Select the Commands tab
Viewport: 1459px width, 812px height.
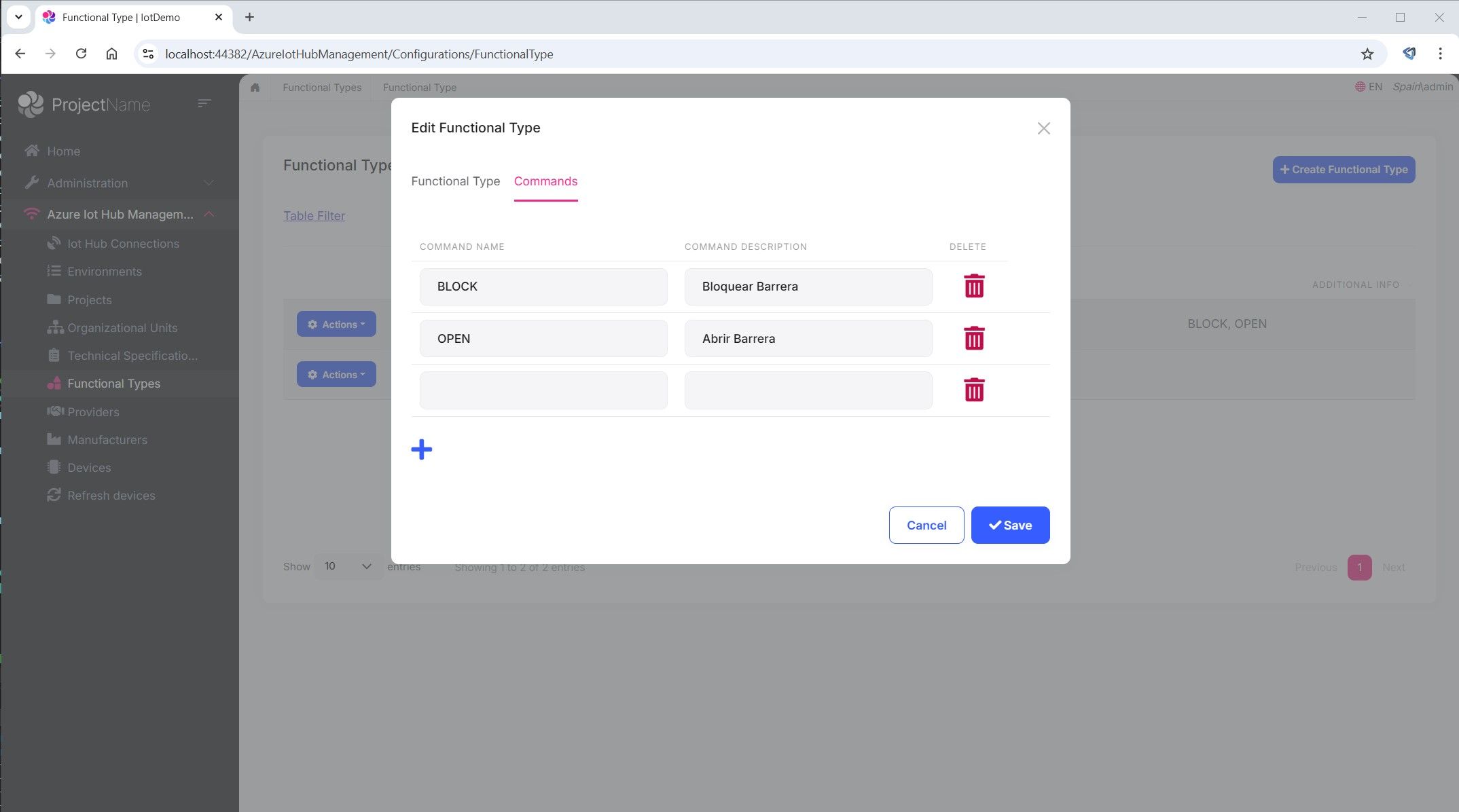(545, 181)
